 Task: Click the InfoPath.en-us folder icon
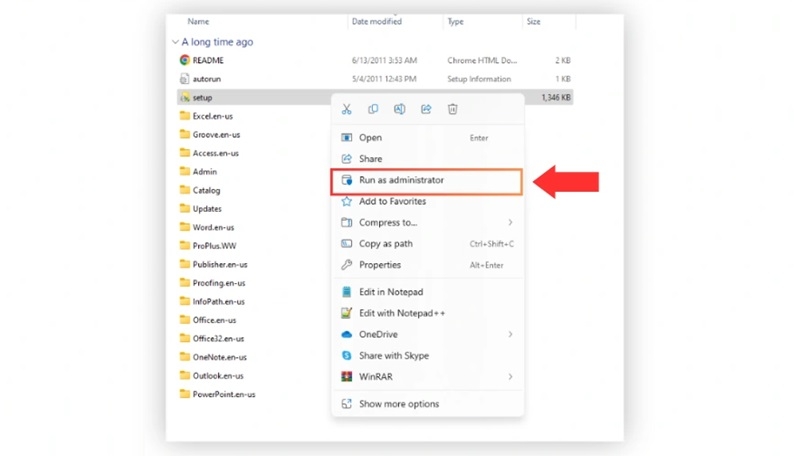pos(185,301)
